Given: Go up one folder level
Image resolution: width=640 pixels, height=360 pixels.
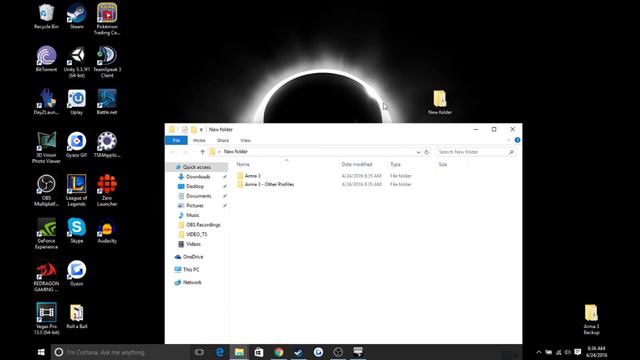Looking at the screenshot, I should [x=202, y=152].
